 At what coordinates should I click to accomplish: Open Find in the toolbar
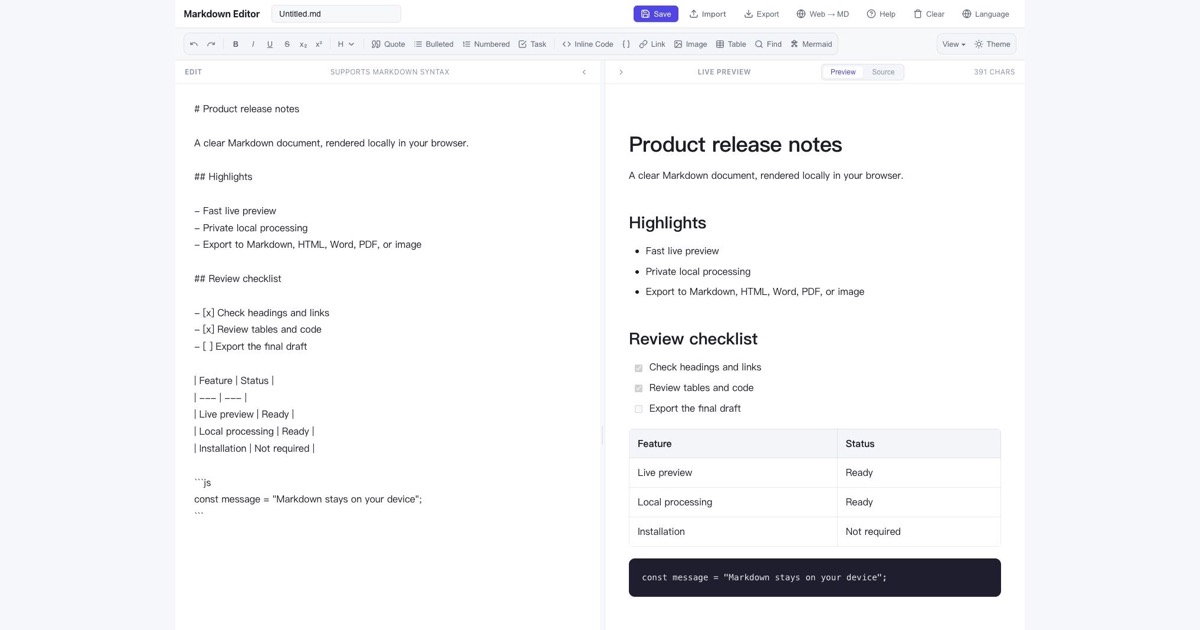[768, 44]
